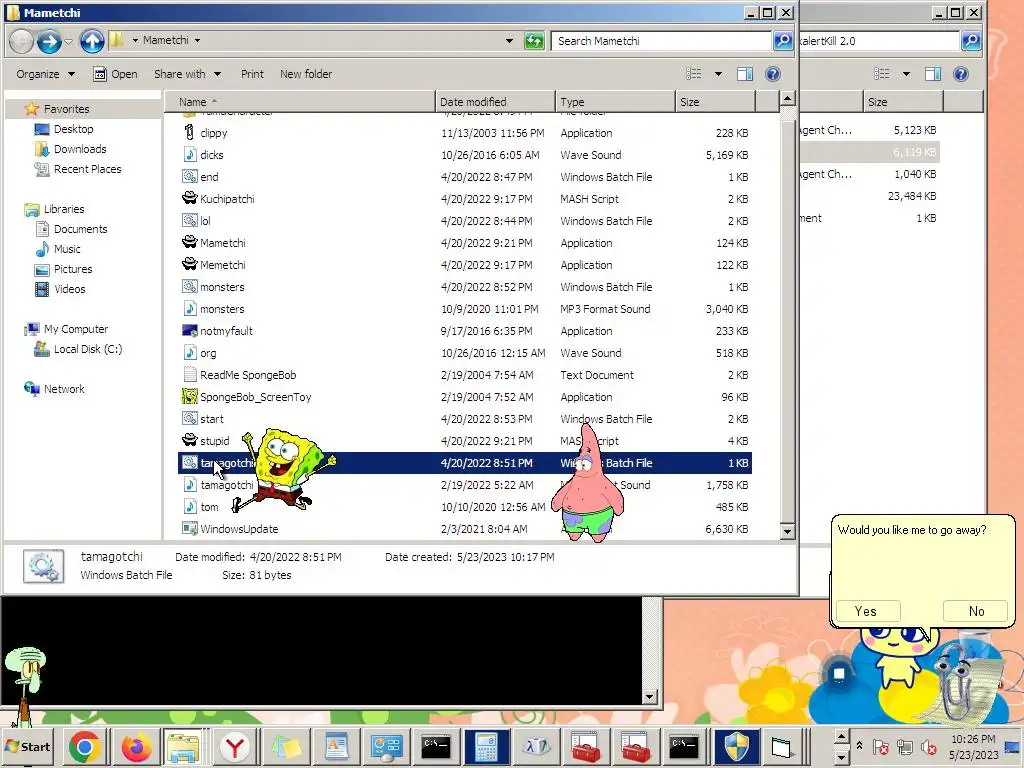The image size is (1024, 768).
Task: Select the clippy application file
Action: pos(464,133)
